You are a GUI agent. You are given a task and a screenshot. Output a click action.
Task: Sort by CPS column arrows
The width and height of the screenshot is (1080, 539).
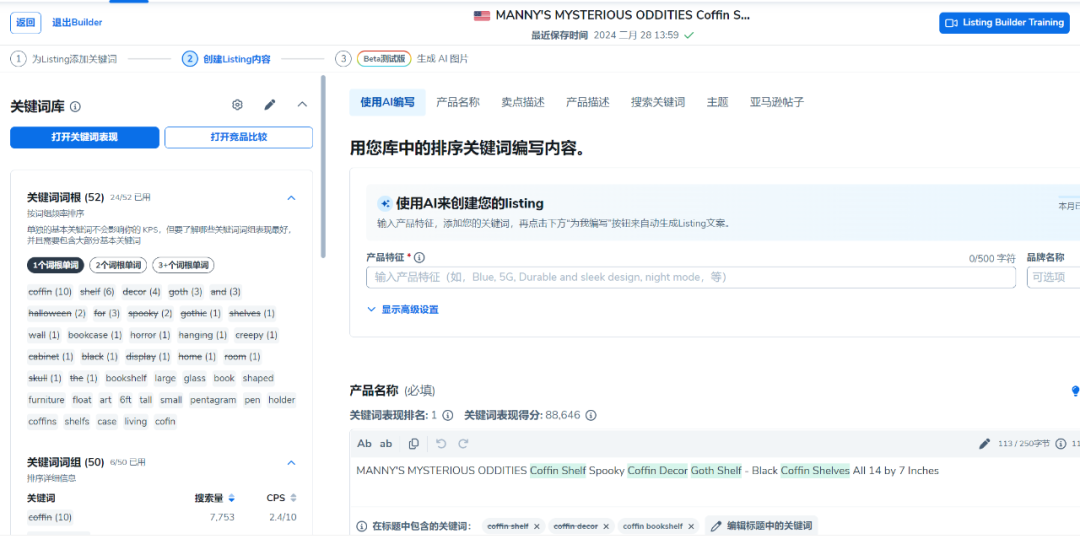pos(293,498)
